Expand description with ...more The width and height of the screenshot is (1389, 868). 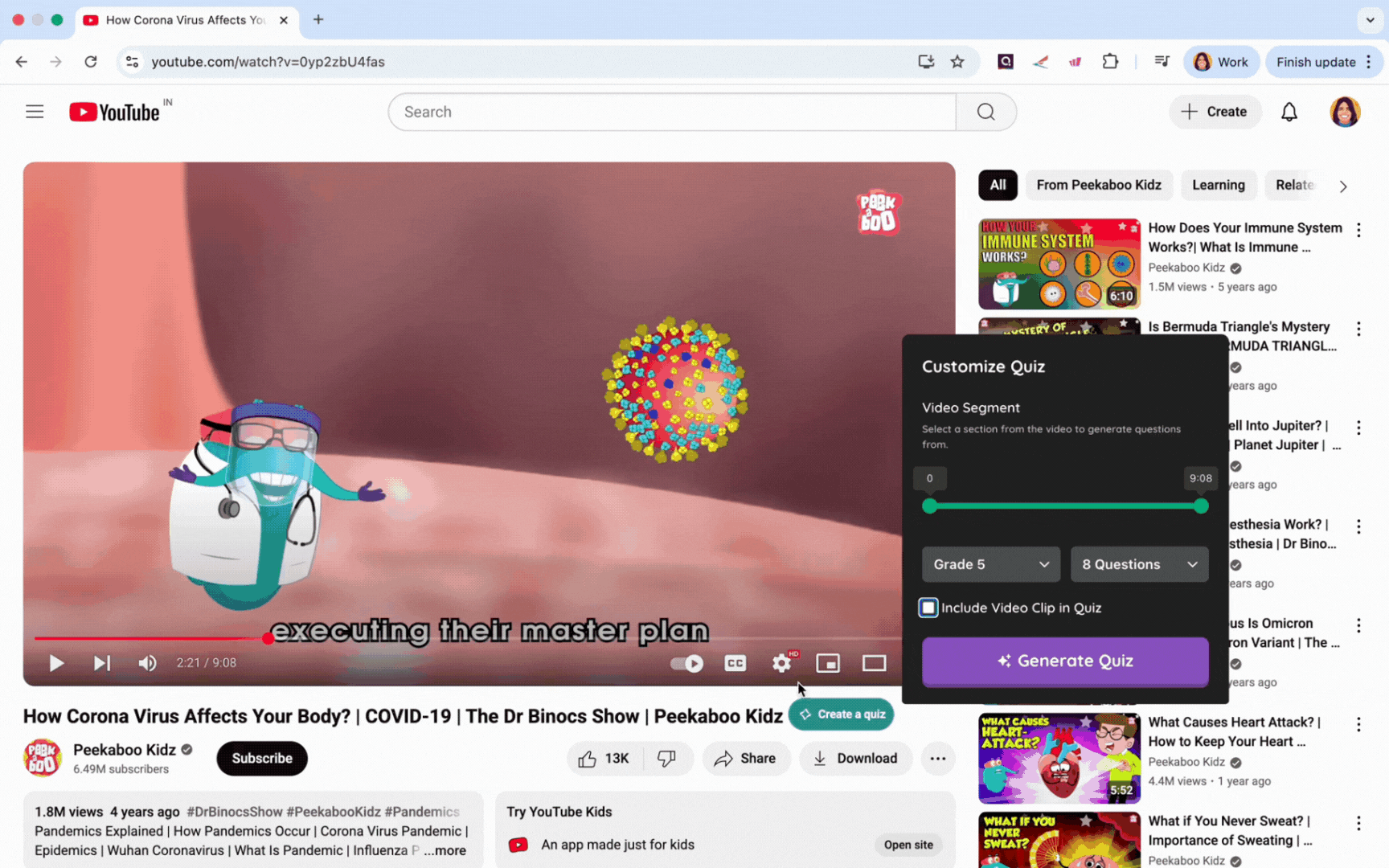coord(445,850)
